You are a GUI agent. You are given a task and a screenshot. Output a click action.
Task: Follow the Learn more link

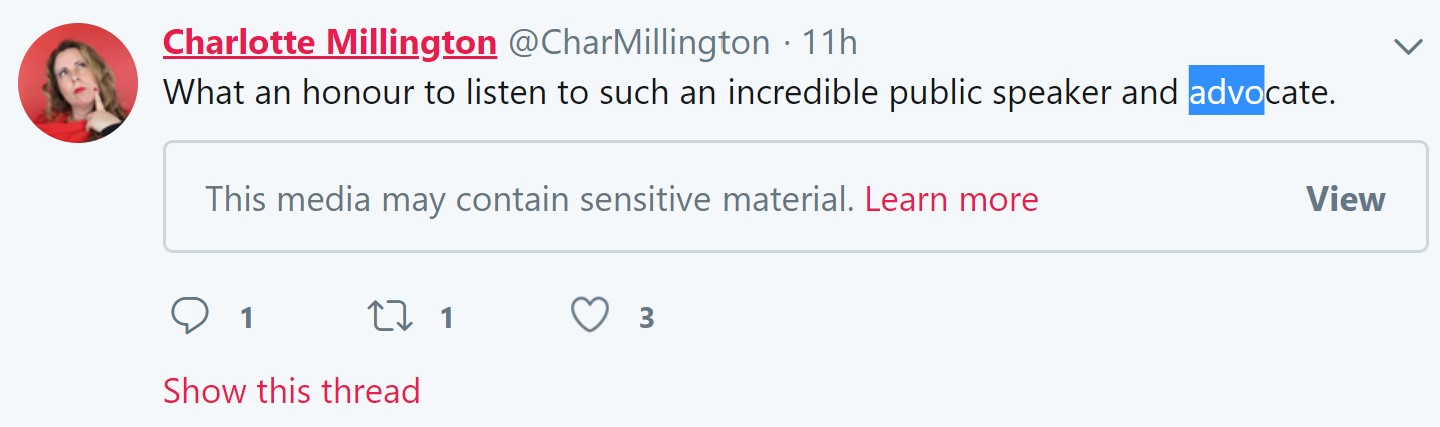952,199
